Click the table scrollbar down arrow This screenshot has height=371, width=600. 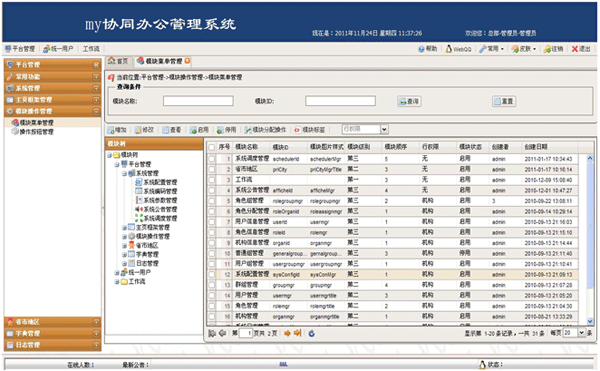click(590, 321)
